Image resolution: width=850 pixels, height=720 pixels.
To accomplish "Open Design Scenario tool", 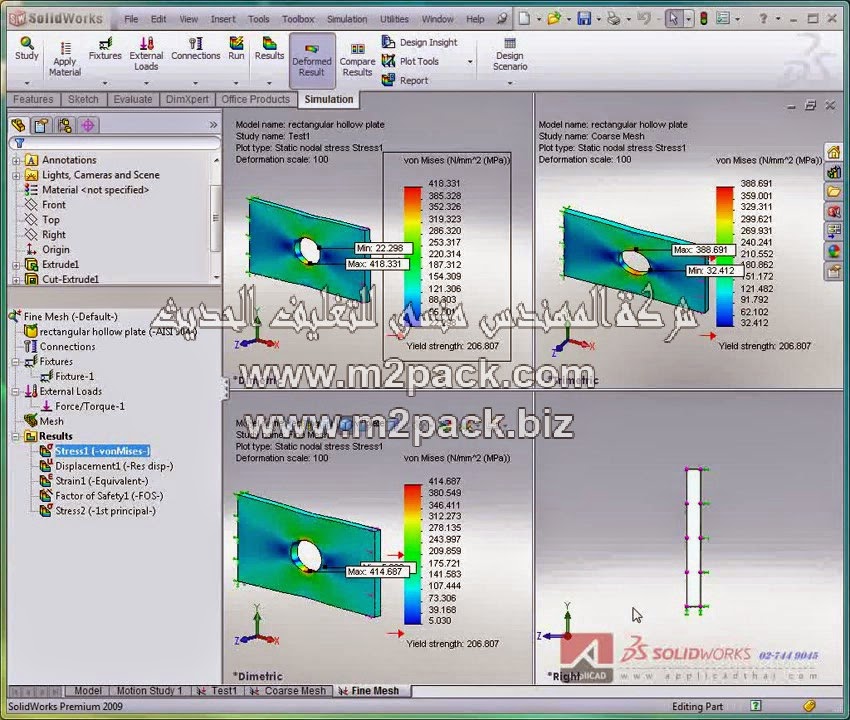I will [510, 54].
